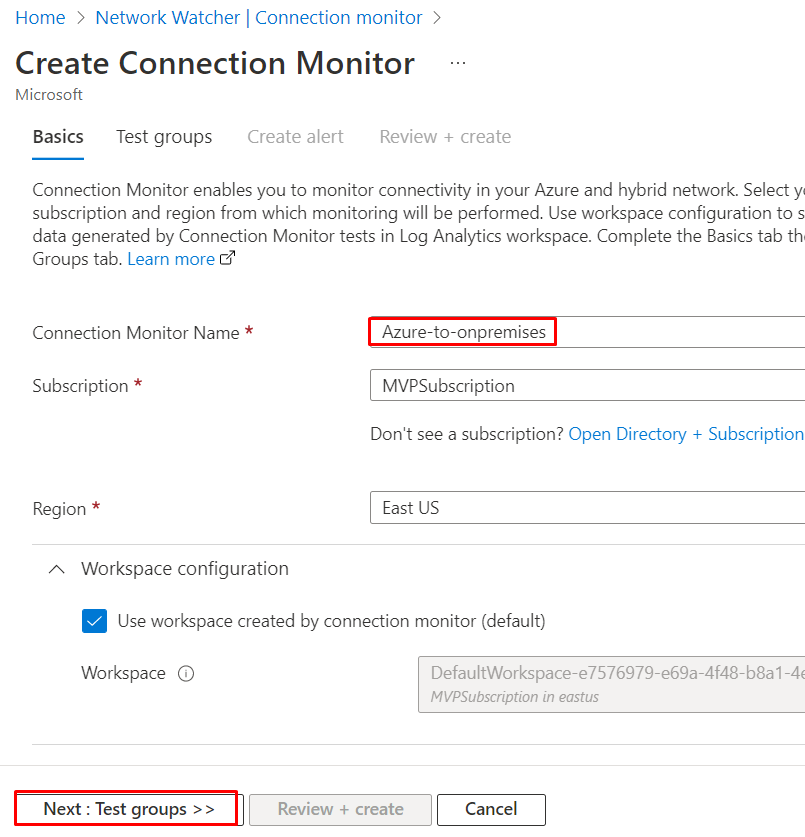
Task: Open the Review + create tab
Action: pos(444,137)
